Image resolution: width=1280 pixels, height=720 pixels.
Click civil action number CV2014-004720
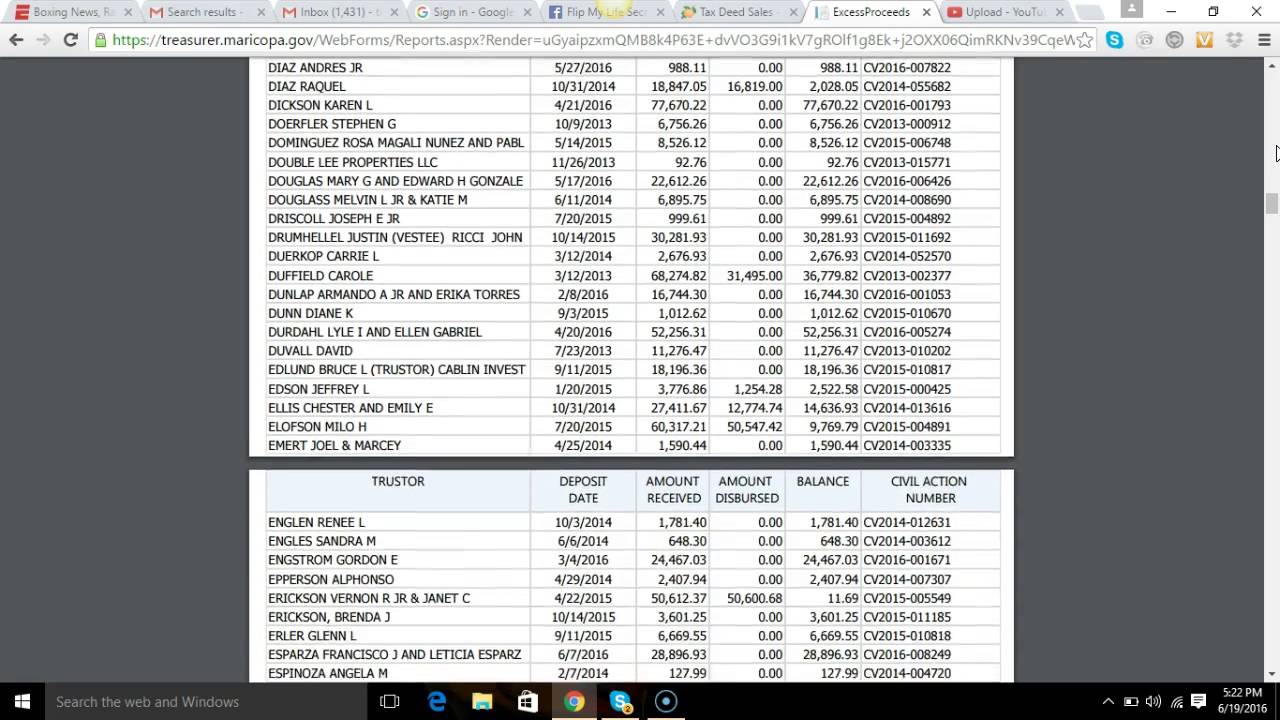[907, 673]
